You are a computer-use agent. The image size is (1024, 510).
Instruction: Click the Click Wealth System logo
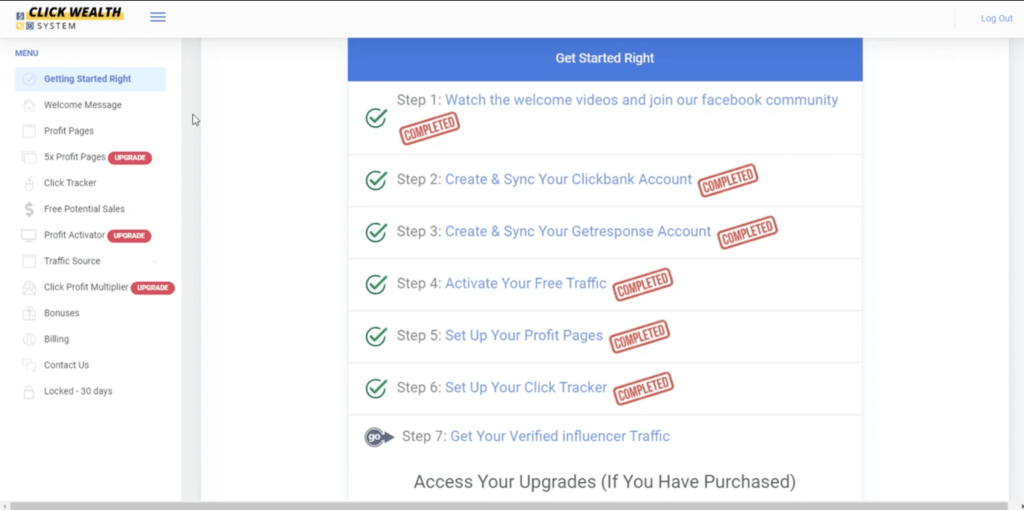(69, 18)
